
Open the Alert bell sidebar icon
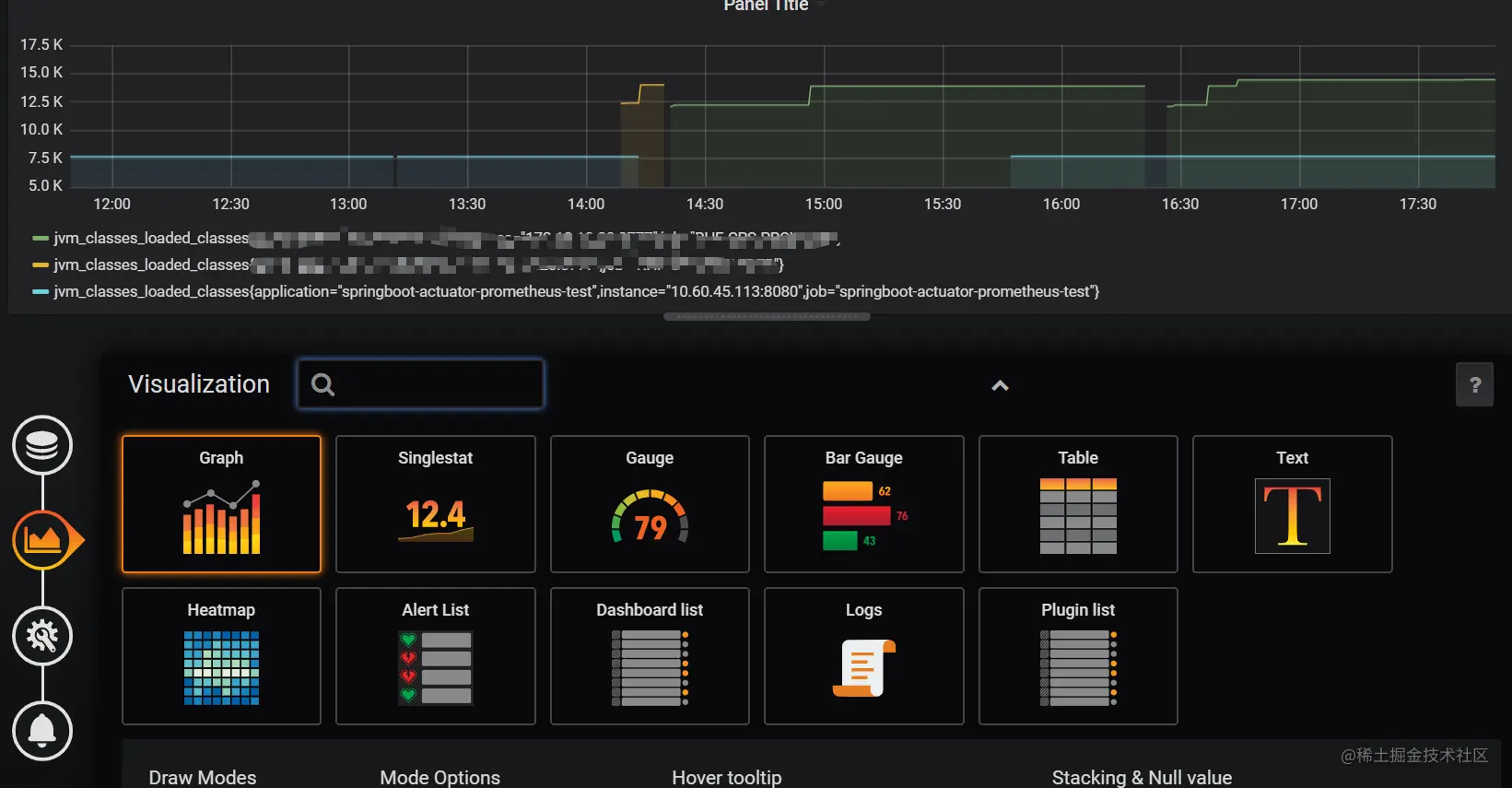[42, 731]
